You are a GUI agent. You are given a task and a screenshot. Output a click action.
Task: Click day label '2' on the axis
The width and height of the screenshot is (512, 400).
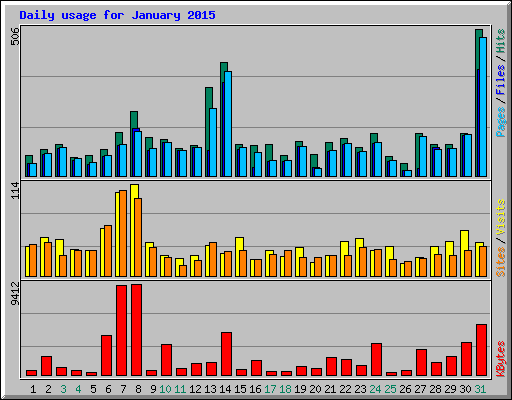pyautogui.click(x=48, y=389)
